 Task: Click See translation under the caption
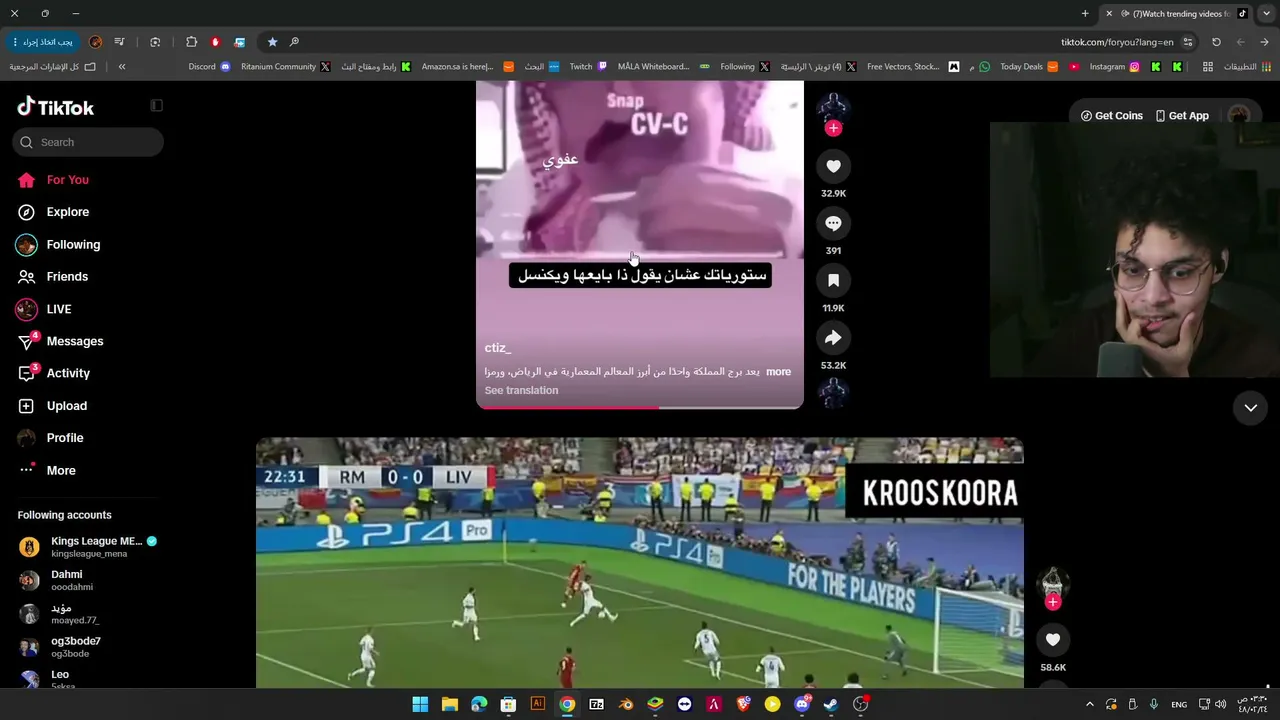pyautogui.click(x=521, y=390)
